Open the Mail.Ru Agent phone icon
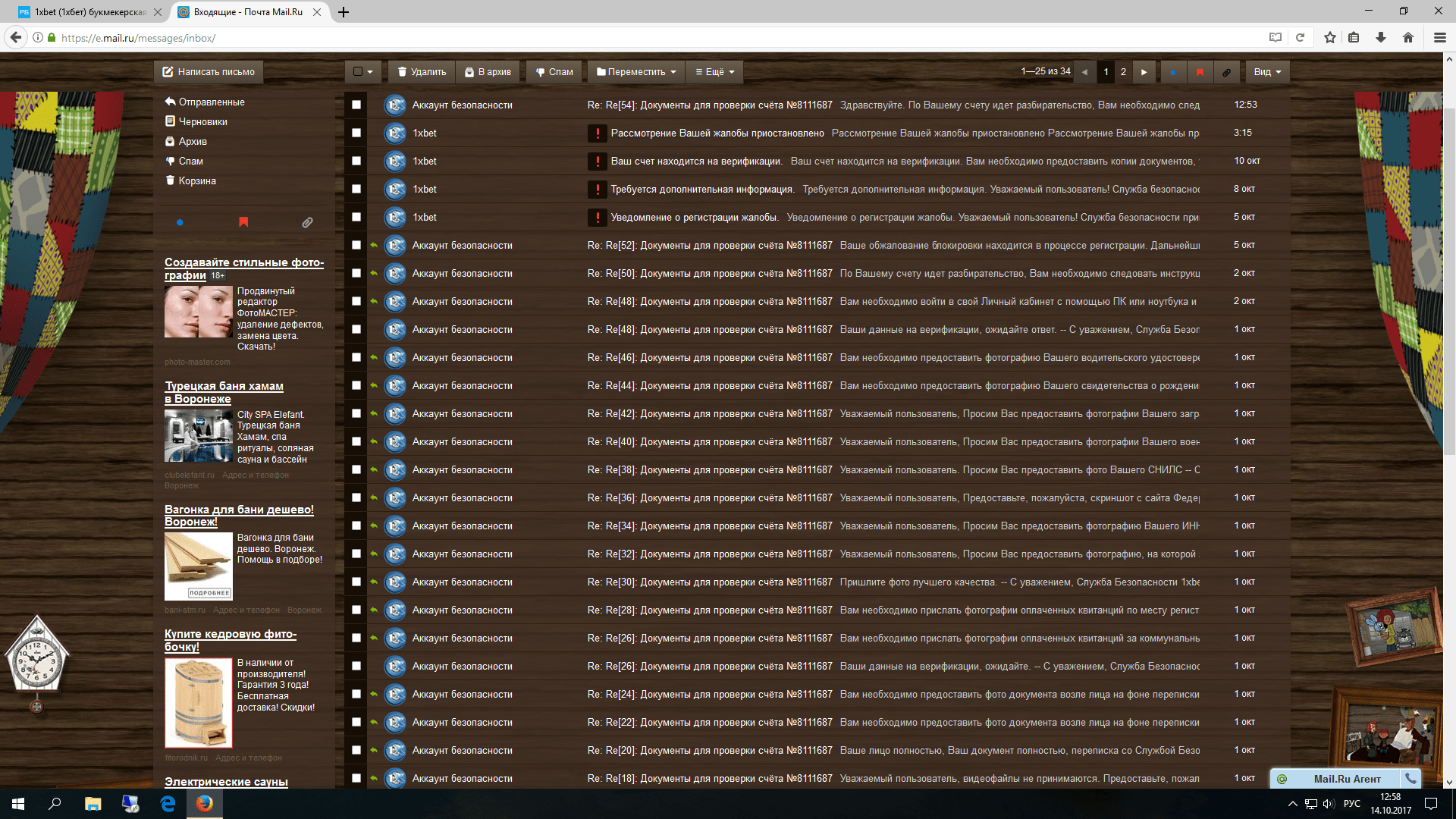This screenshot has height=819, width=1456. [x=1410, y=778]
